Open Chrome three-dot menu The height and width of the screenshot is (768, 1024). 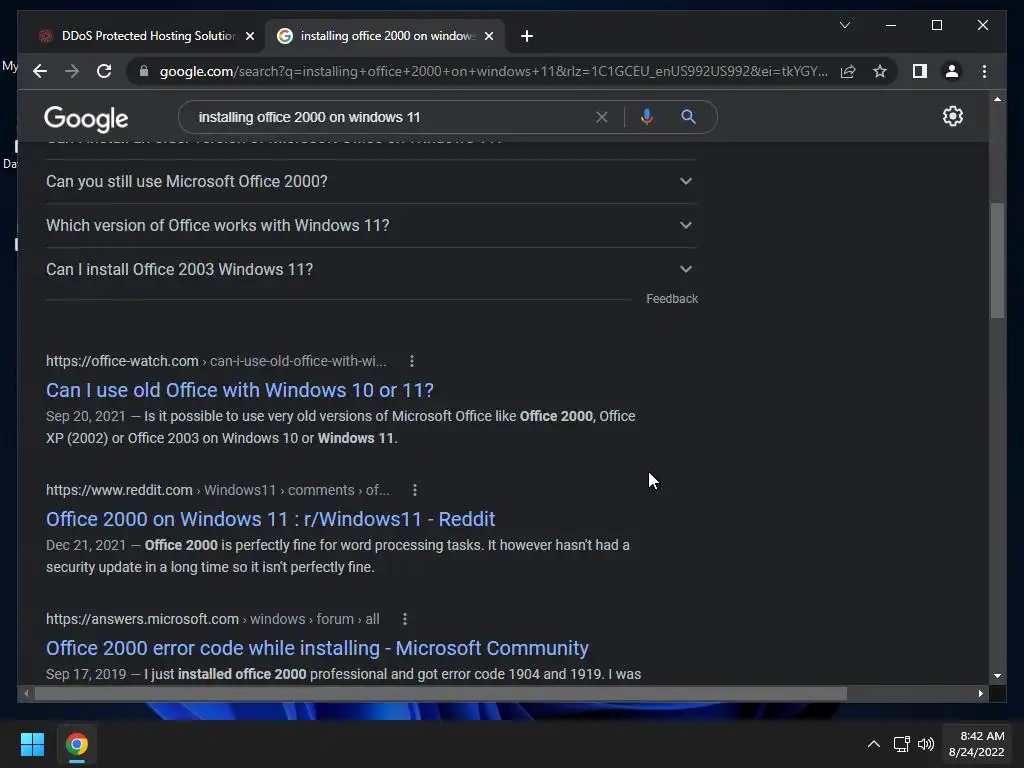tap(984, 71)
